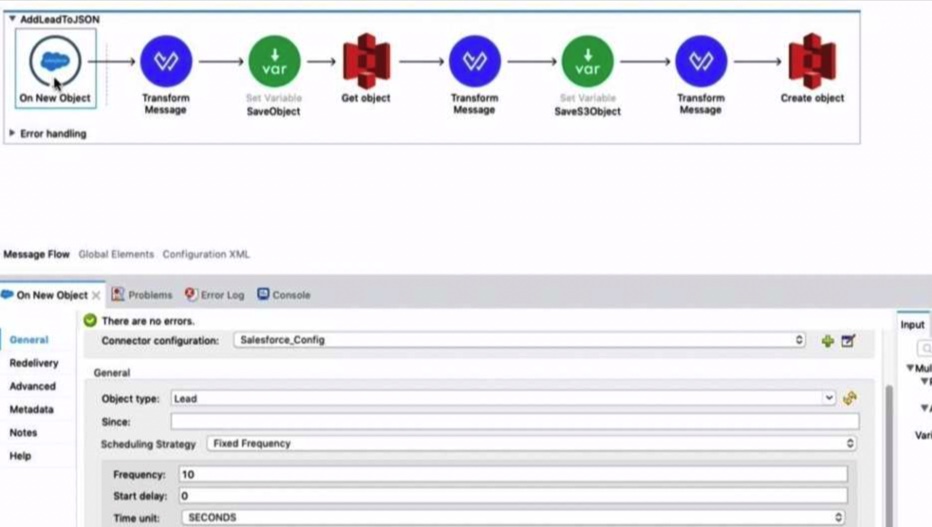The image size is (932, 527).
Task: Expand the Error handling section
Action: coord(12,133)
